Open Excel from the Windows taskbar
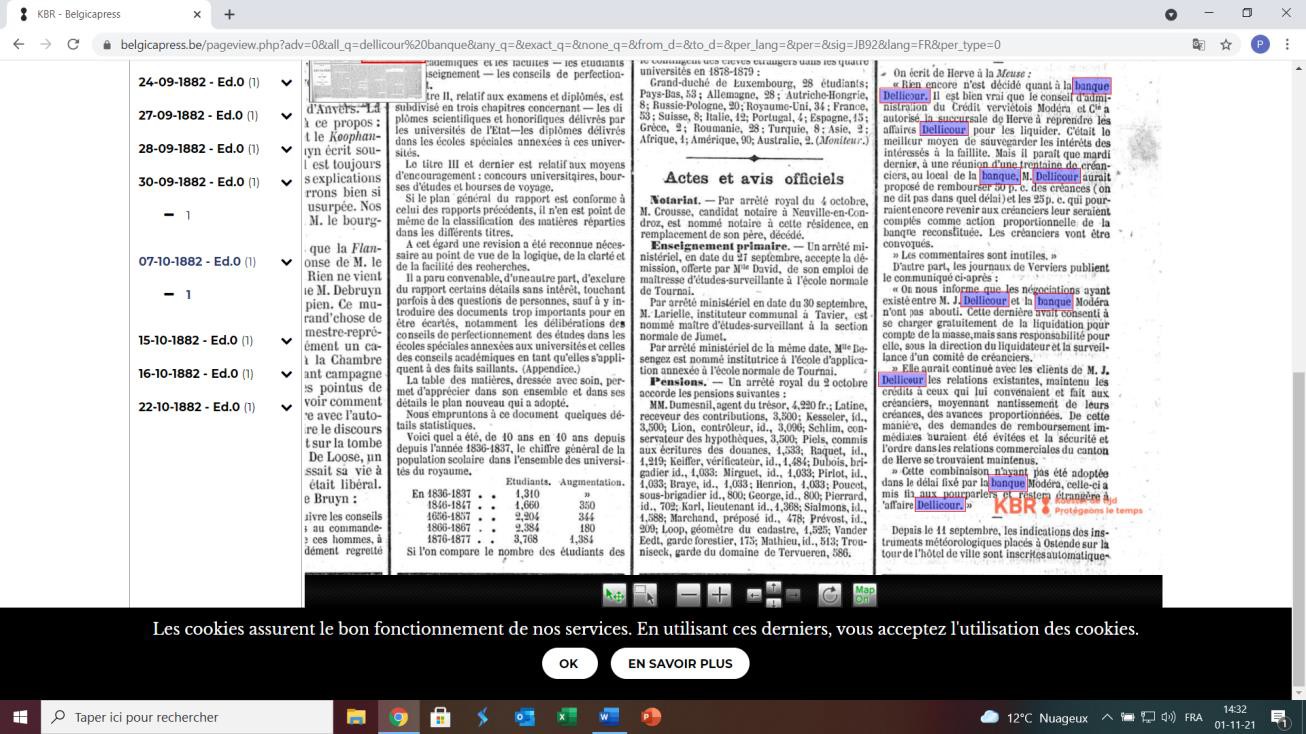The image size is (1306, 734). click(567, 717)
